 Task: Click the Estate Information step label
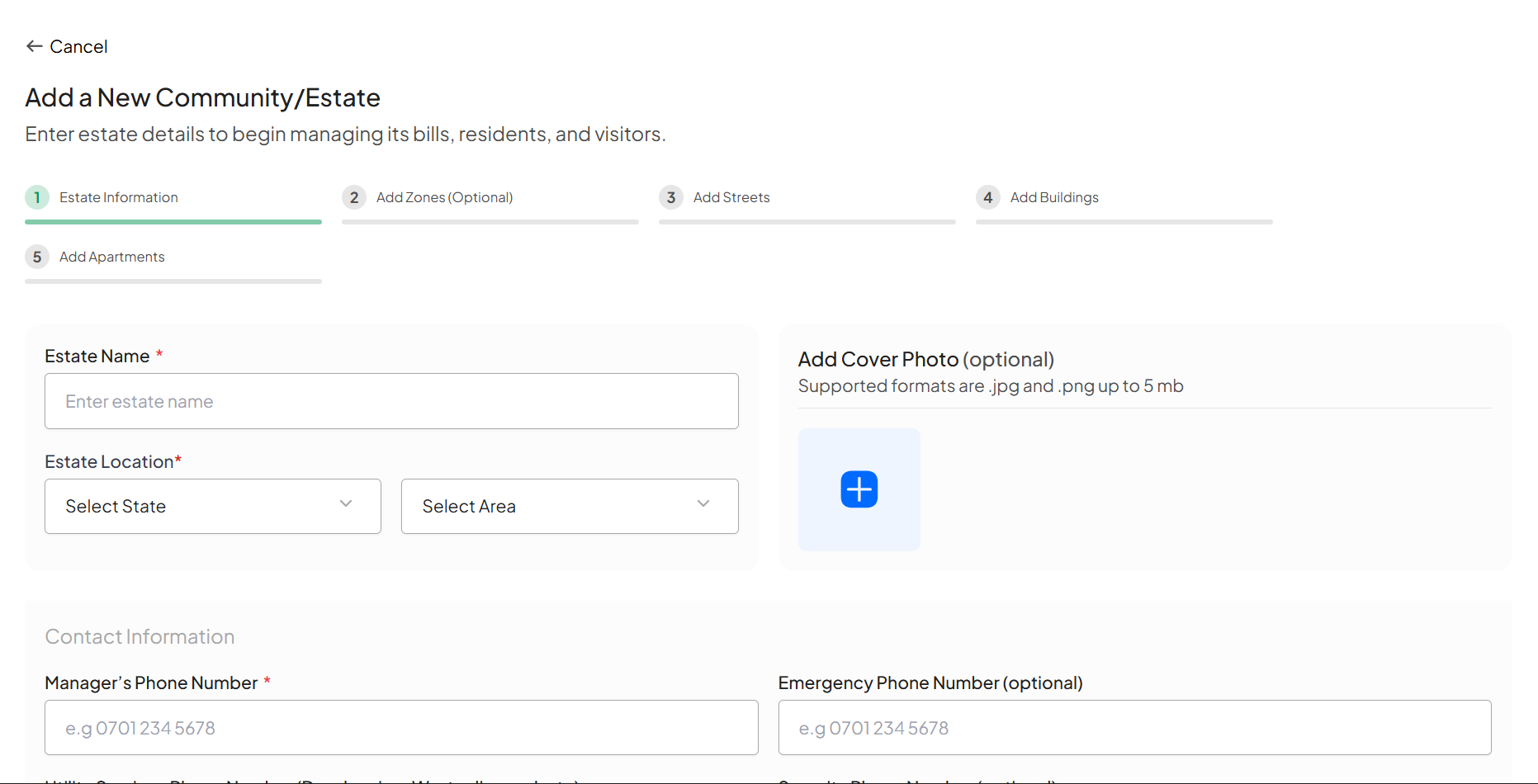pyautogui.click(x=118, y=197)
